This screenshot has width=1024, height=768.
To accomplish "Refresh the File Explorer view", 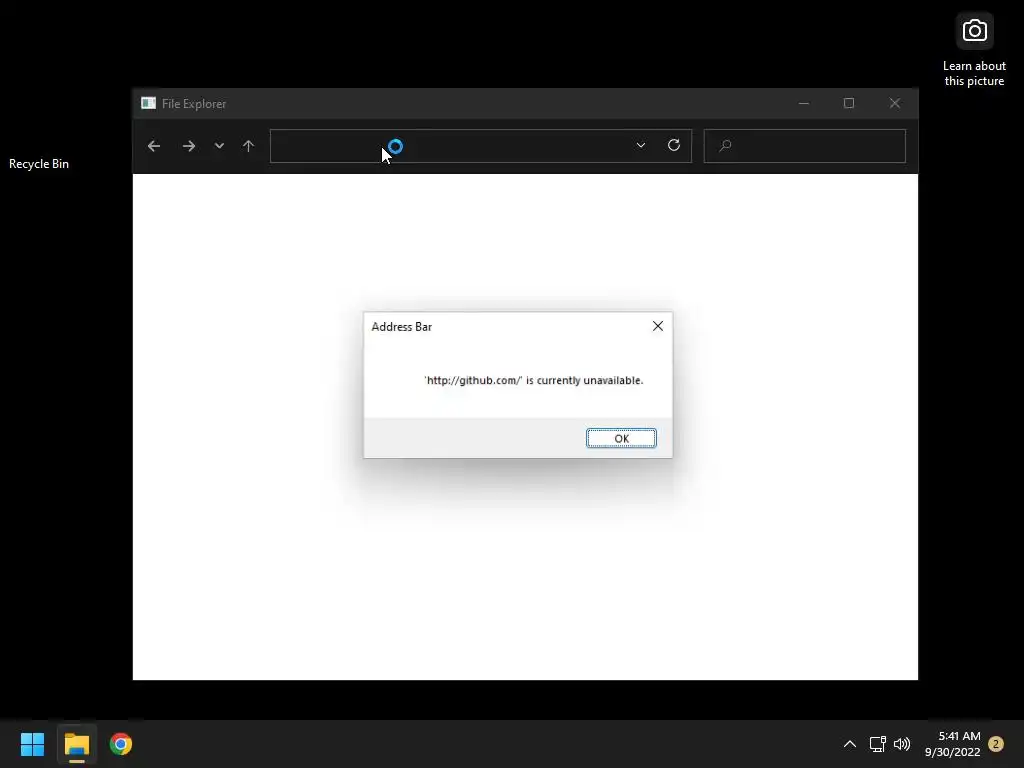I will (x=674, y=145).
